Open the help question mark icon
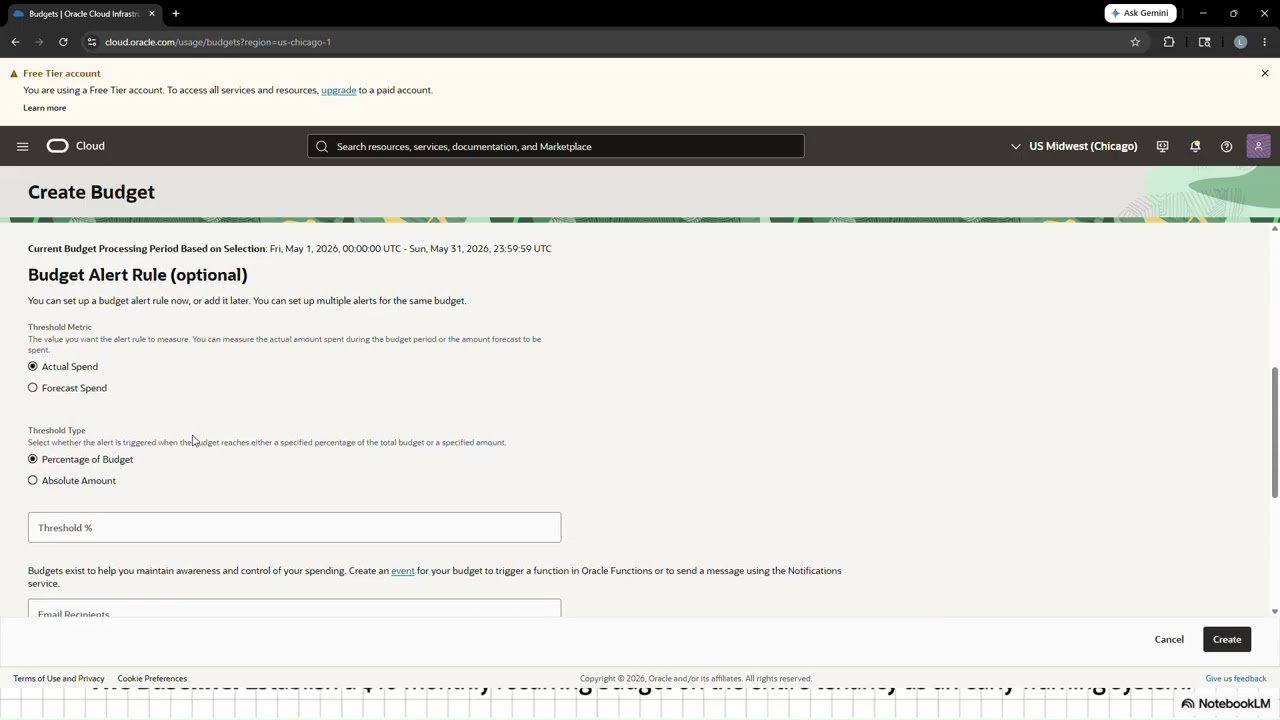Viewport: 1280px width, 720px height. (x=1226, y=146)
